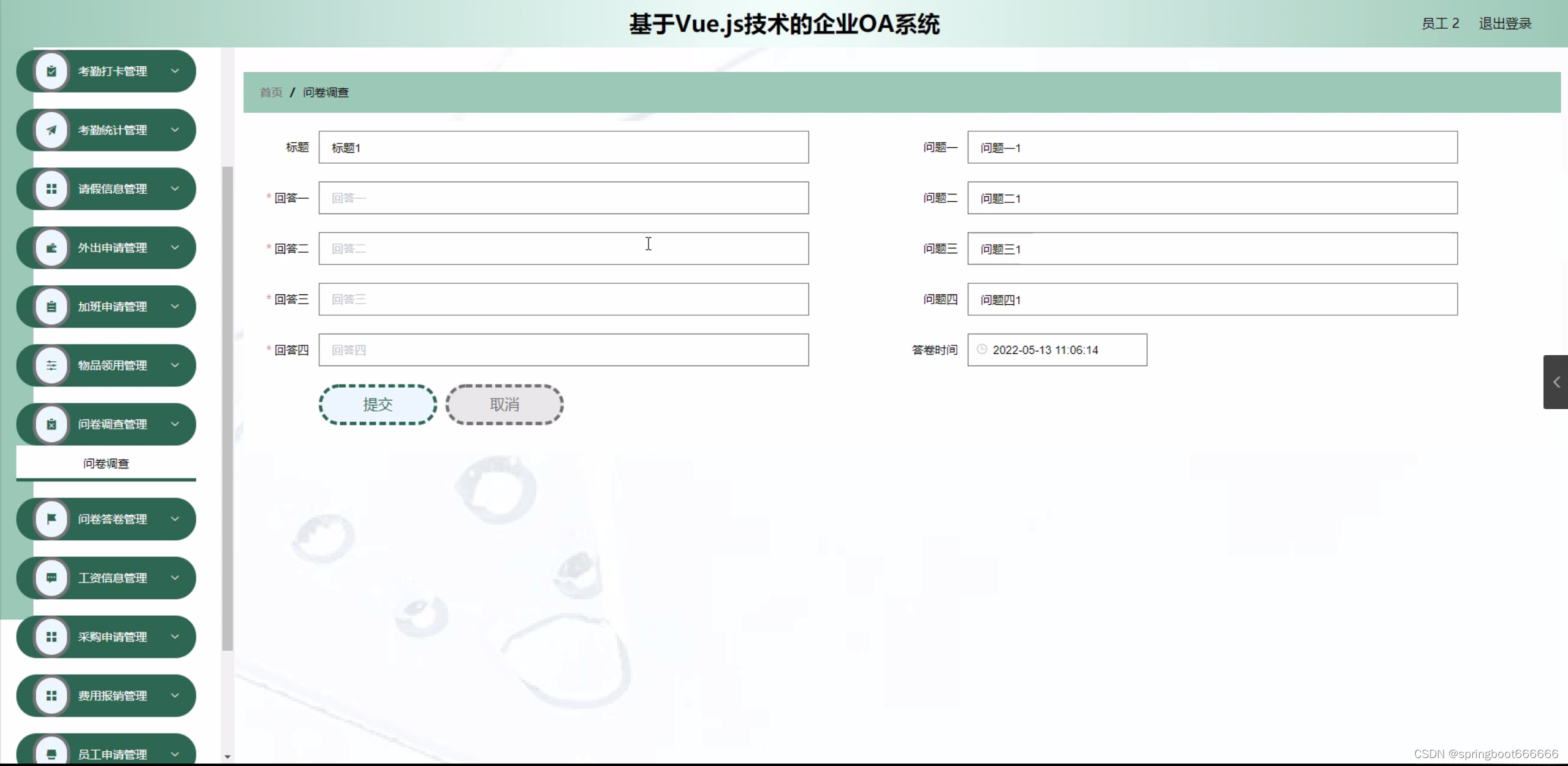The image size is (1568, 766).
Task: Focus the 回答三 input field
Action: click(563, 299)
